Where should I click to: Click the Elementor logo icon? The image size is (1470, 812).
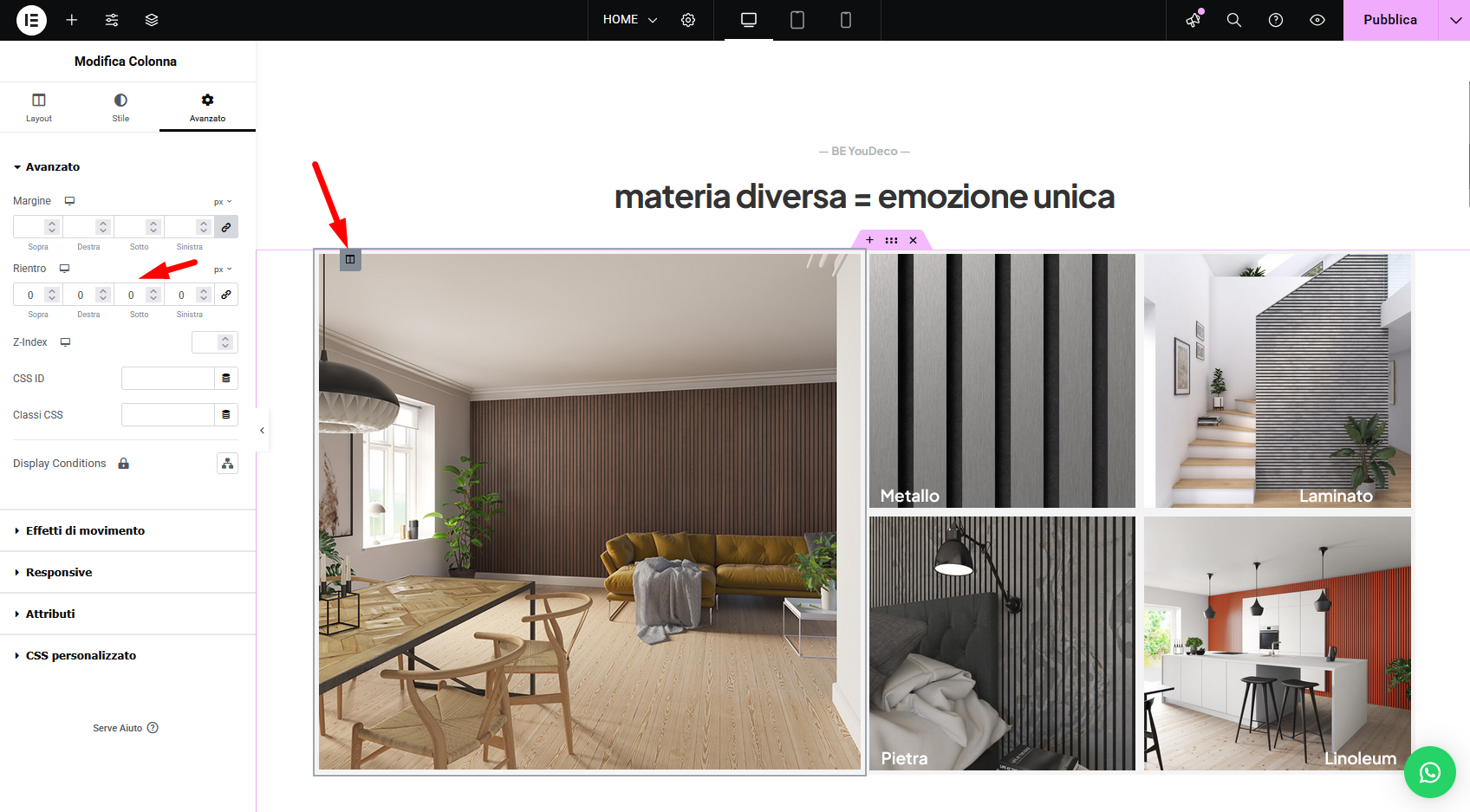coord(31,20)
